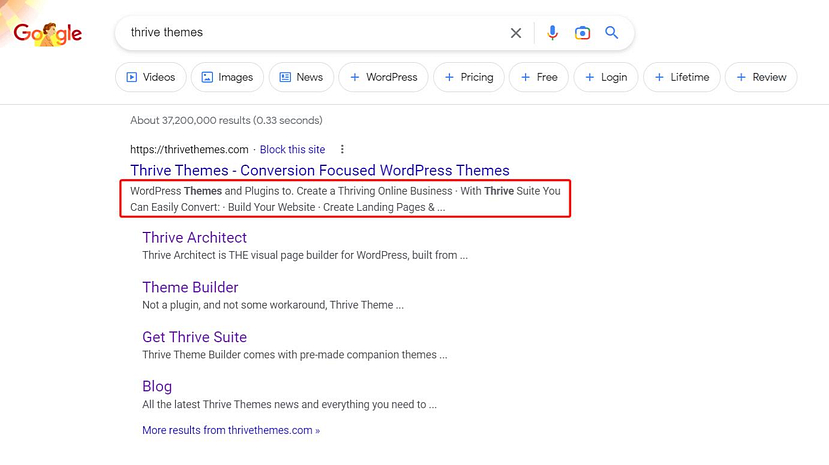This screenshot has width=829, height=465.
Task: Click the Thrive Theme Builder comes with description
Action: click(294, 355)
